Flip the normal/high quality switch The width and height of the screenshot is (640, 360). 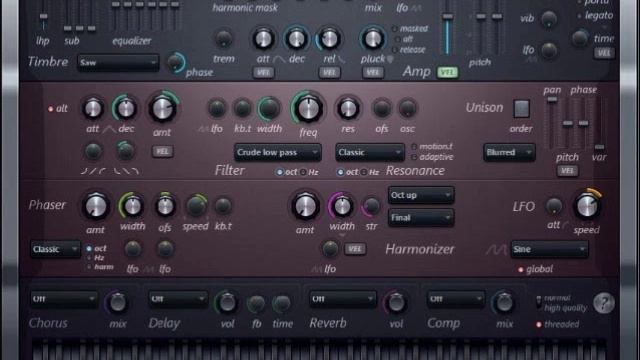(x=539, y=302)
